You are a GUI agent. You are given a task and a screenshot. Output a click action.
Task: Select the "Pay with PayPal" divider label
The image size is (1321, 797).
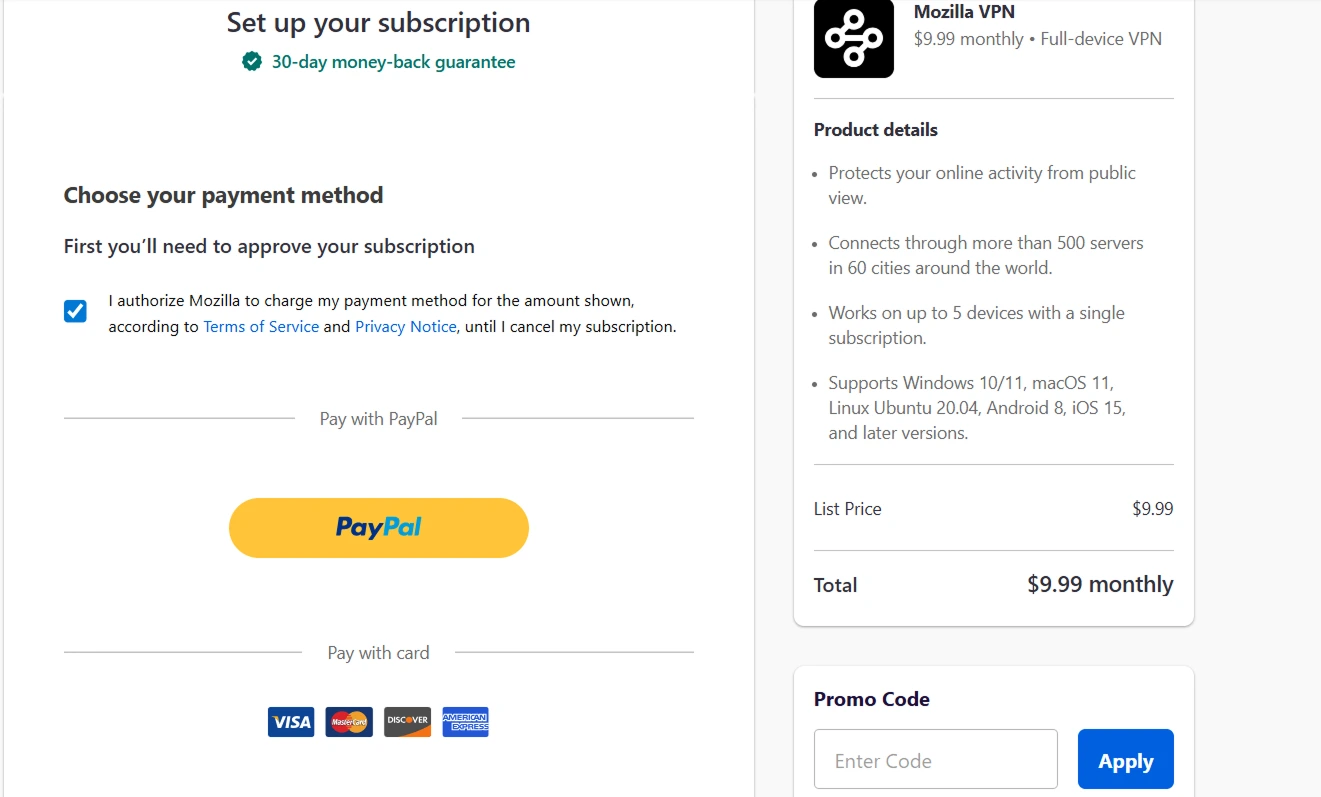pos(378,419)
